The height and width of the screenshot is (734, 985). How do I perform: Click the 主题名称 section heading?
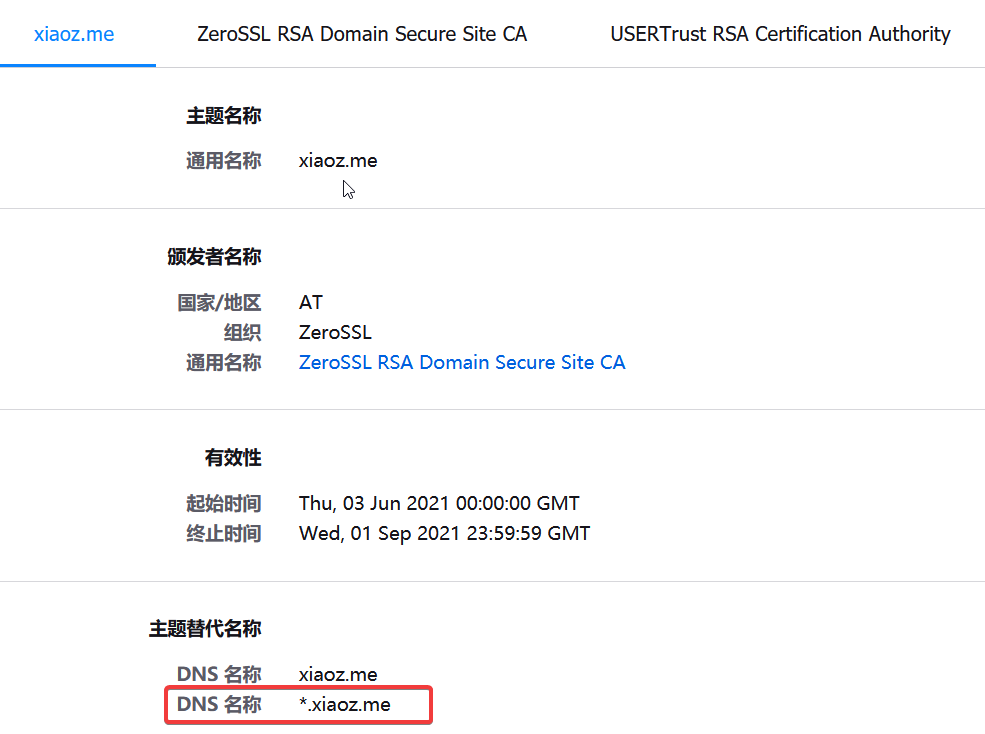224,116
